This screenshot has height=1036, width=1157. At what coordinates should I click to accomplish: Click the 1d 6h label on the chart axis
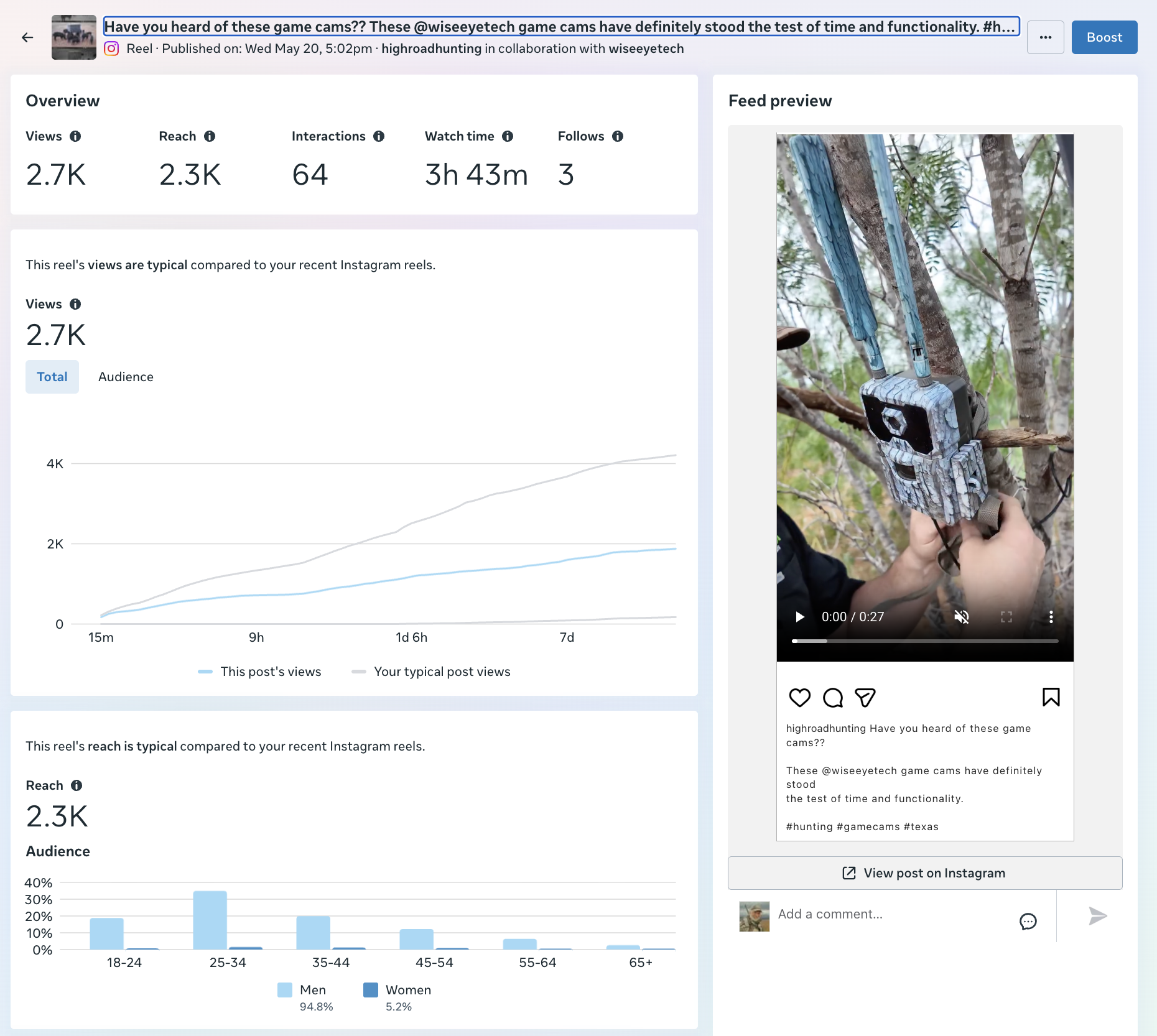click(x=412, y=637)
